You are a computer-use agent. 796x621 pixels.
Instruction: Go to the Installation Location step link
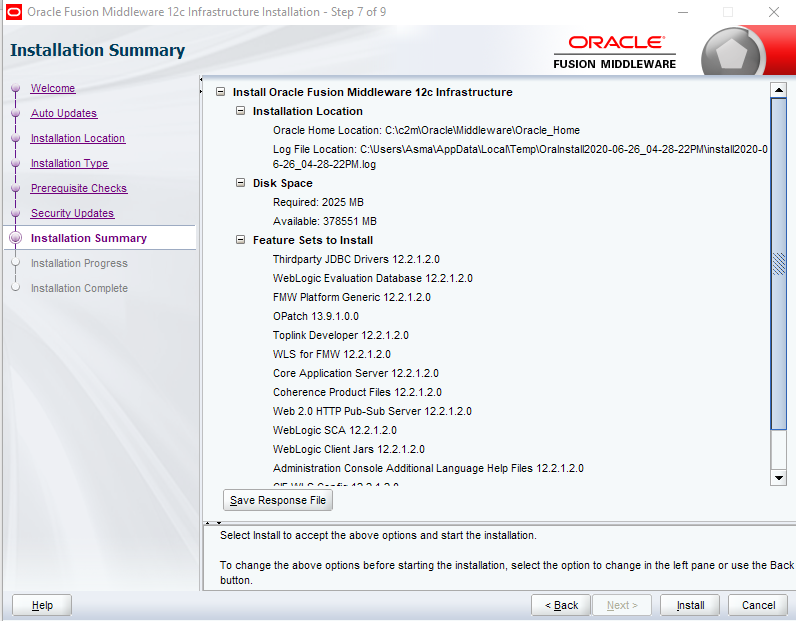point(78,138)
